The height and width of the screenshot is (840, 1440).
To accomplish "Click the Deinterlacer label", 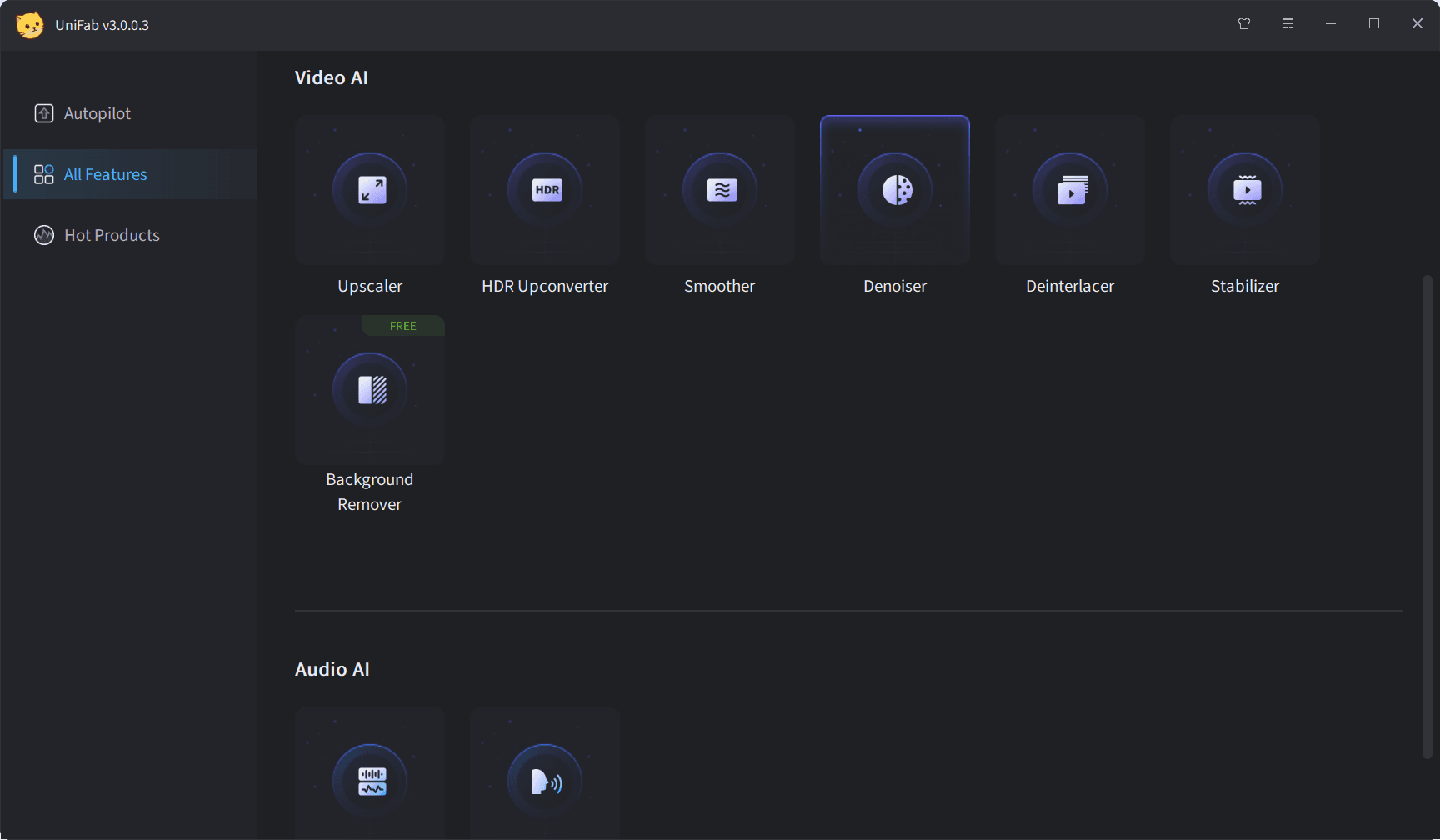I will tap(1070, 286).
